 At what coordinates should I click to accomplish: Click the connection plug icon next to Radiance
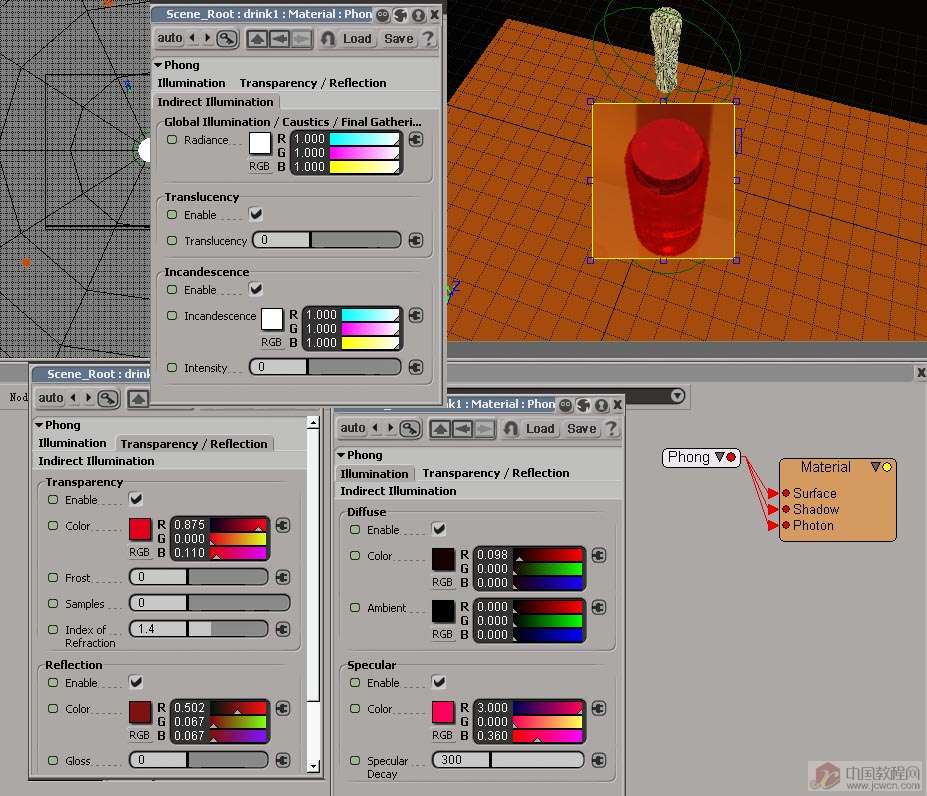[416, 140]
